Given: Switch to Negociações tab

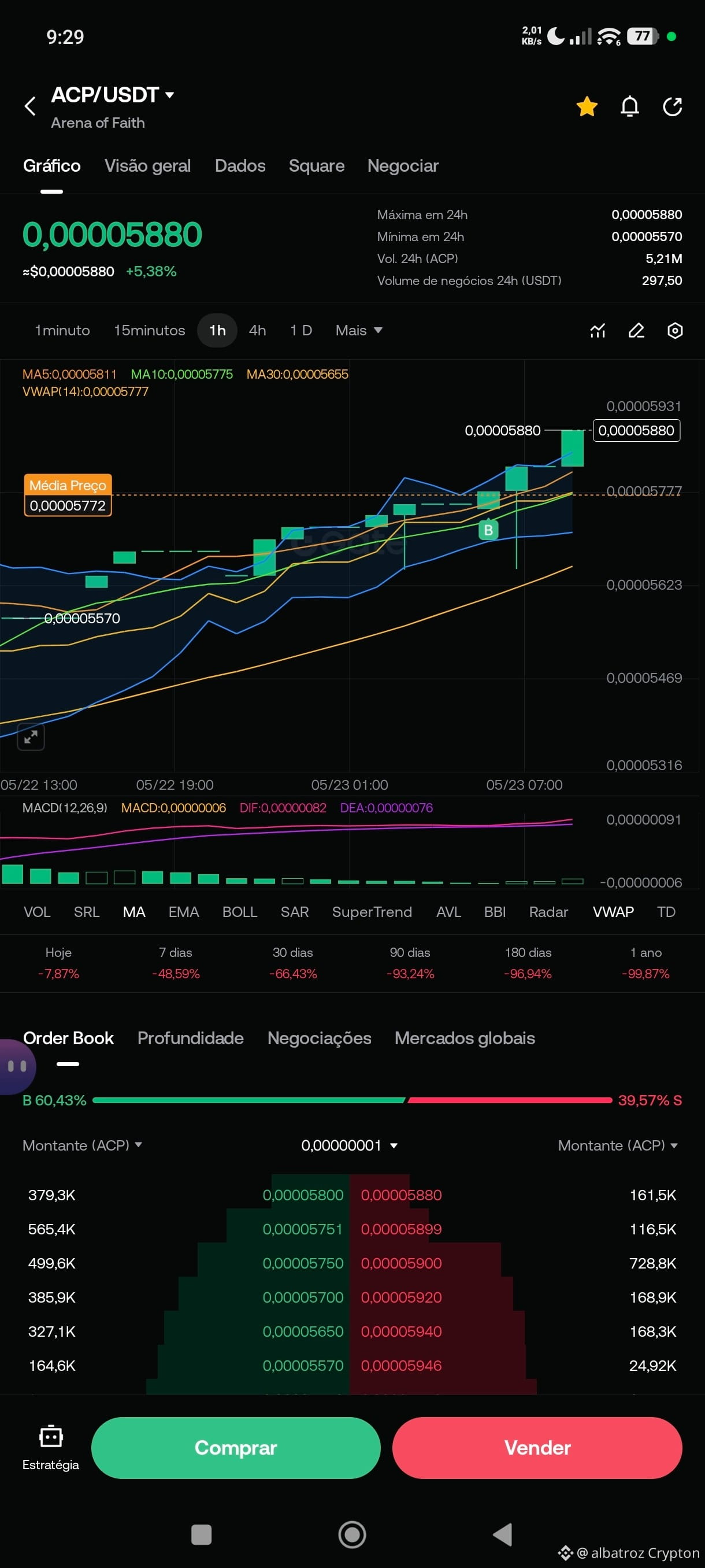Looking at the screenshot, I should pos(320,1038).
